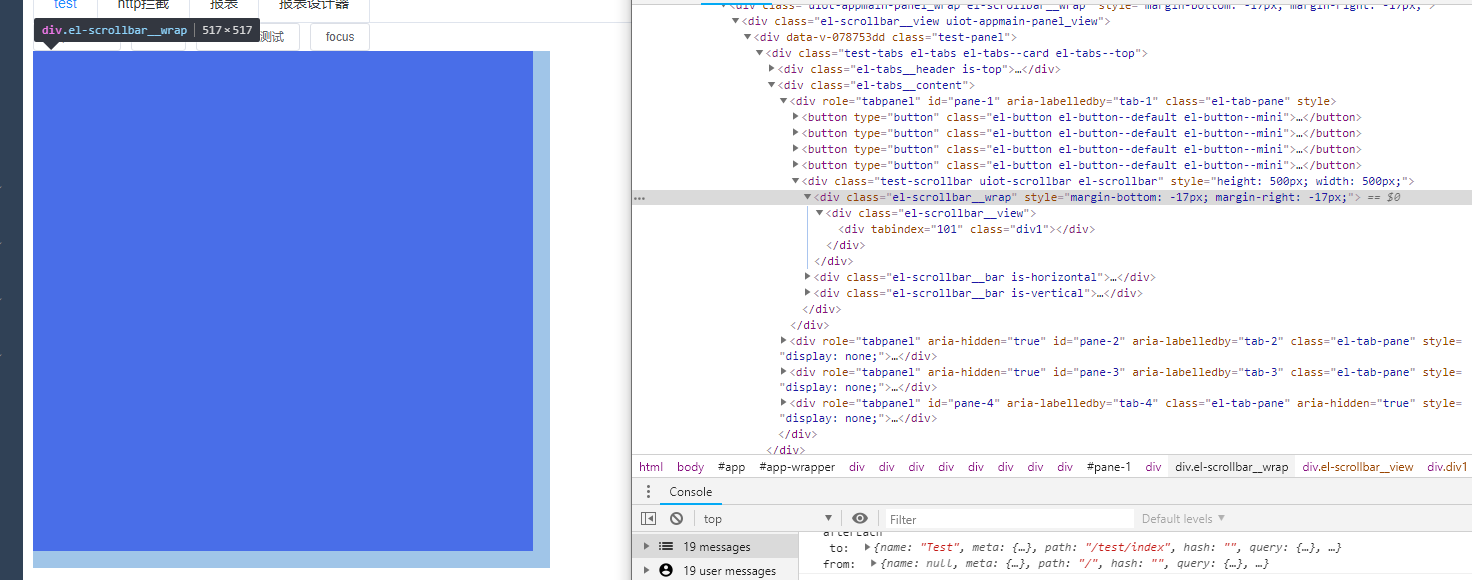Select div.el-scrollbar__wrap breadcrumb item

[x=1231, y=467]
